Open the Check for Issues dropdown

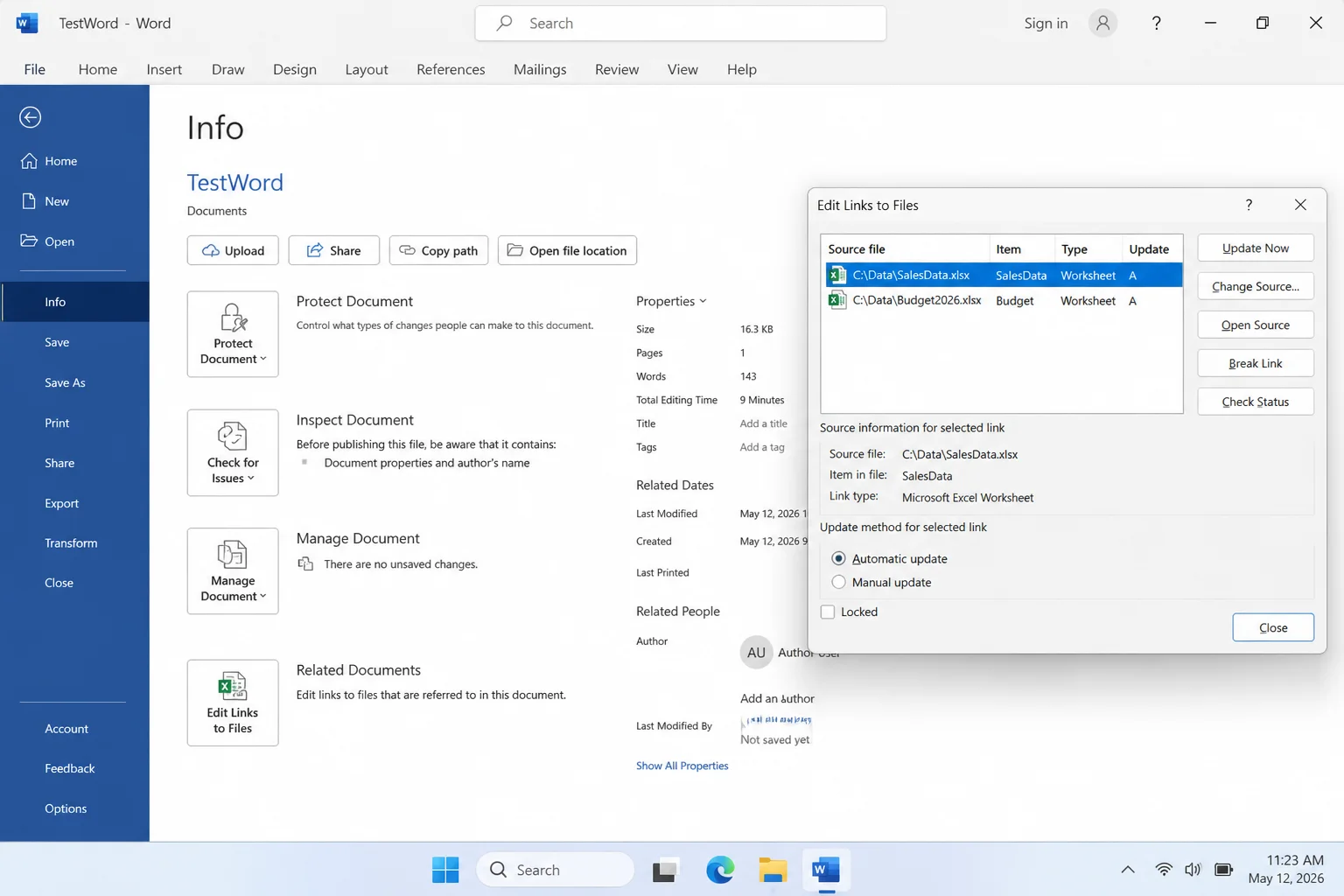click(x=233, y=452)
